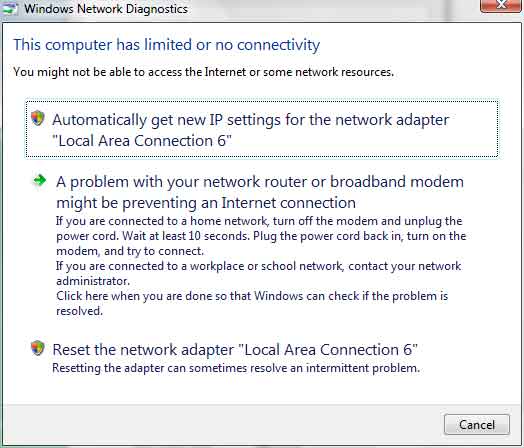The width and height of the screenshot is (524, 448).
Task: Click the Windows Network Diagnostics title bar icon
Action: coord(9,8)
